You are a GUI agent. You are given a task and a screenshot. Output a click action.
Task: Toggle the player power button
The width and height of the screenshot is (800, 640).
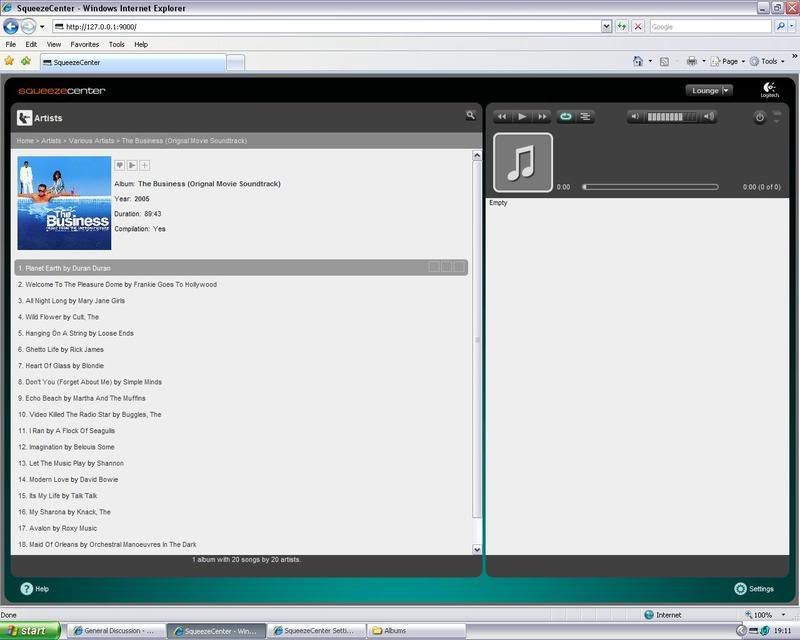pyautogui.click(x=759, y=117)
